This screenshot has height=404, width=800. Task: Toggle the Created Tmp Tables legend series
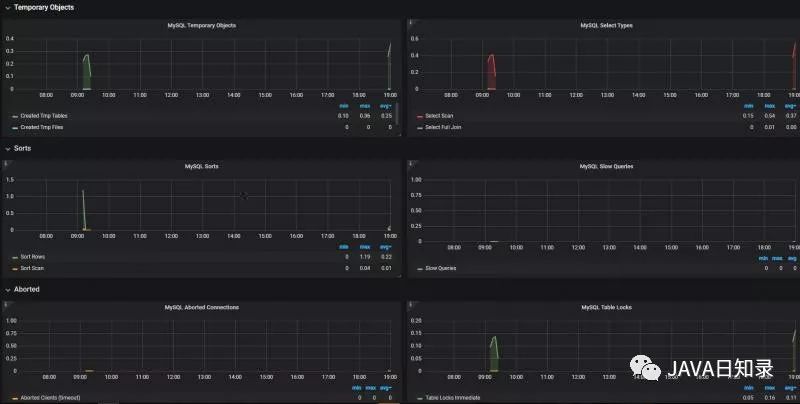(44, 116)
